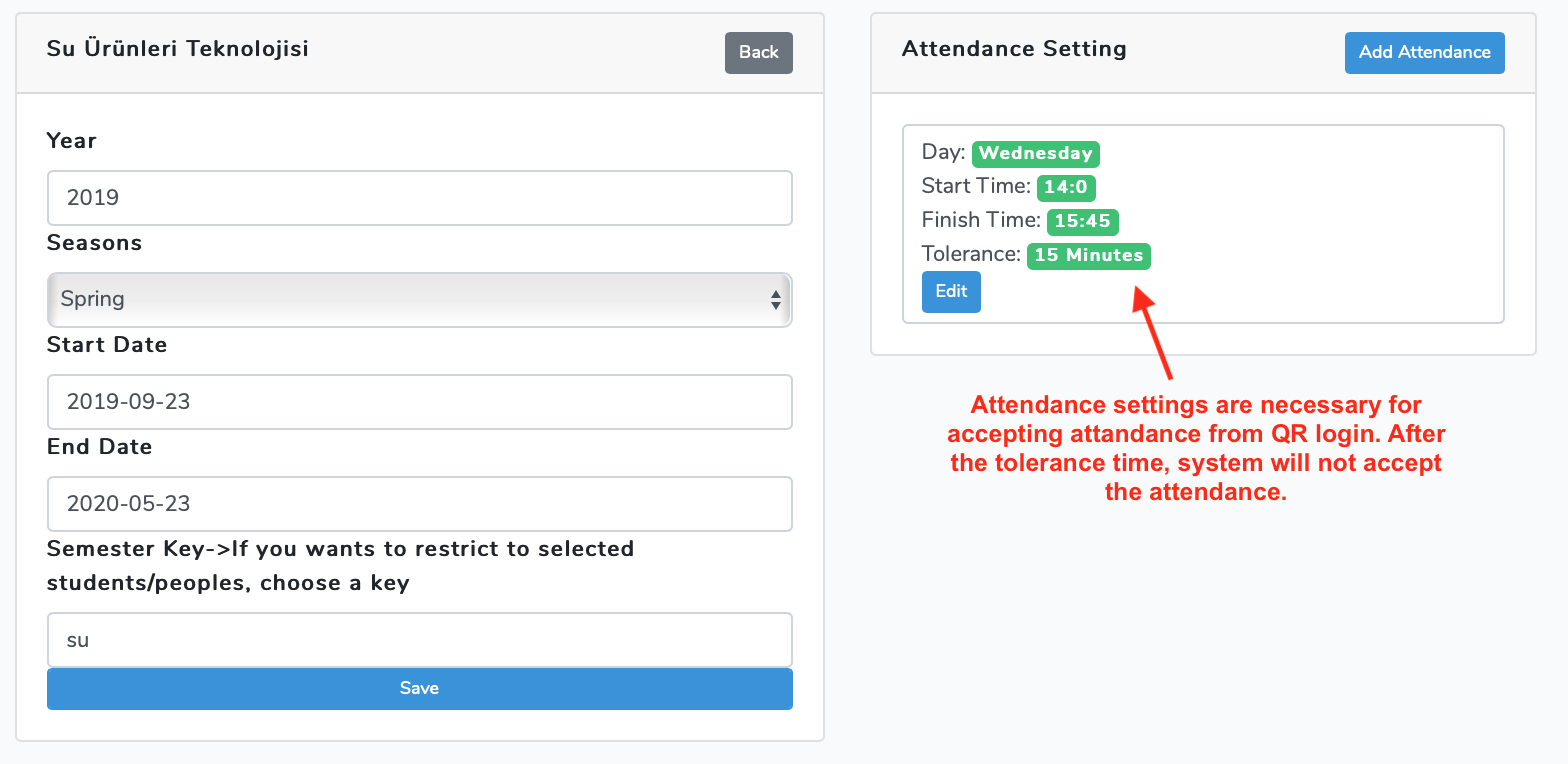The height and width of the screenshot is (764, 1568).
Task: Click the blue Save button
Action: tap(419, 688)
